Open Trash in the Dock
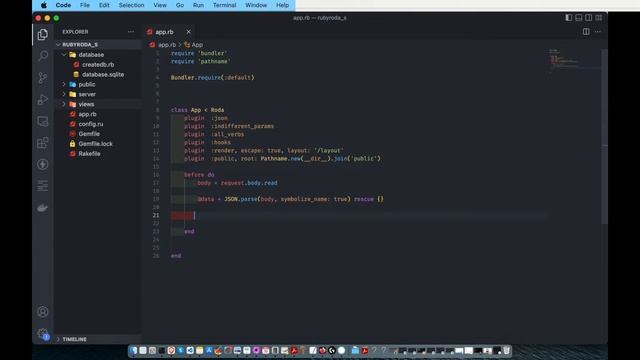This screenshot has height=360, width=640. [x=507, y=350]
